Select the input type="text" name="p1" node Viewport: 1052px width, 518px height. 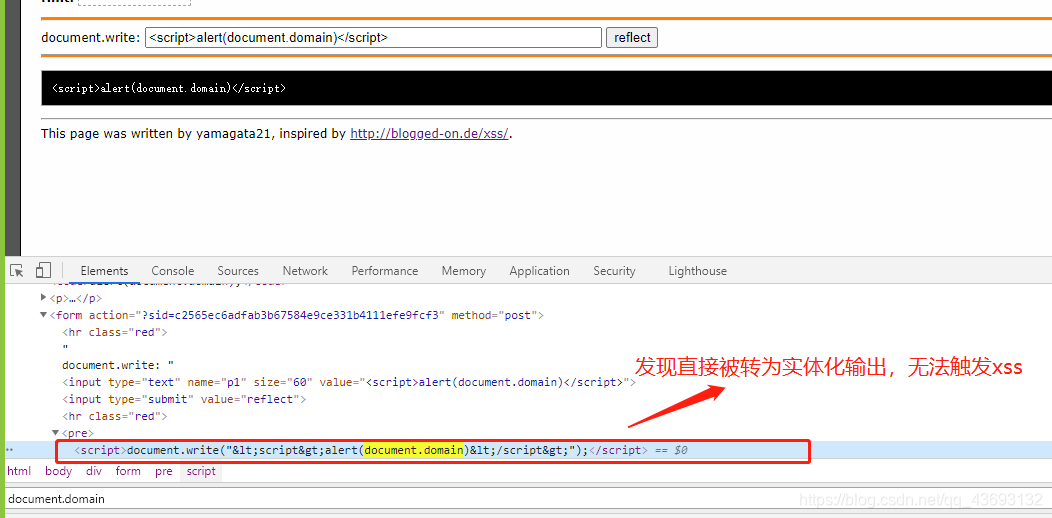tap(349, 382)
